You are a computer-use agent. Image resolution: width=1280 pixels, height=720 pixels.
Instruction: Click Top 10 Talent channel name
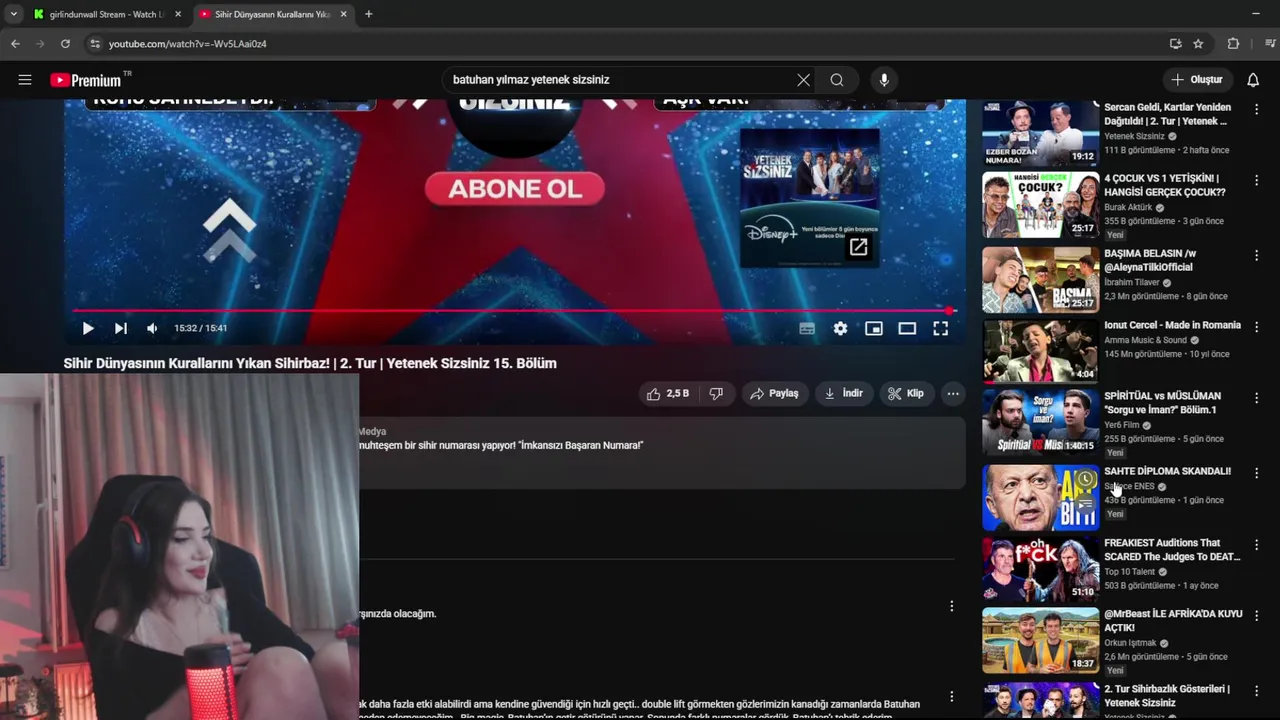pos(1130,572)
